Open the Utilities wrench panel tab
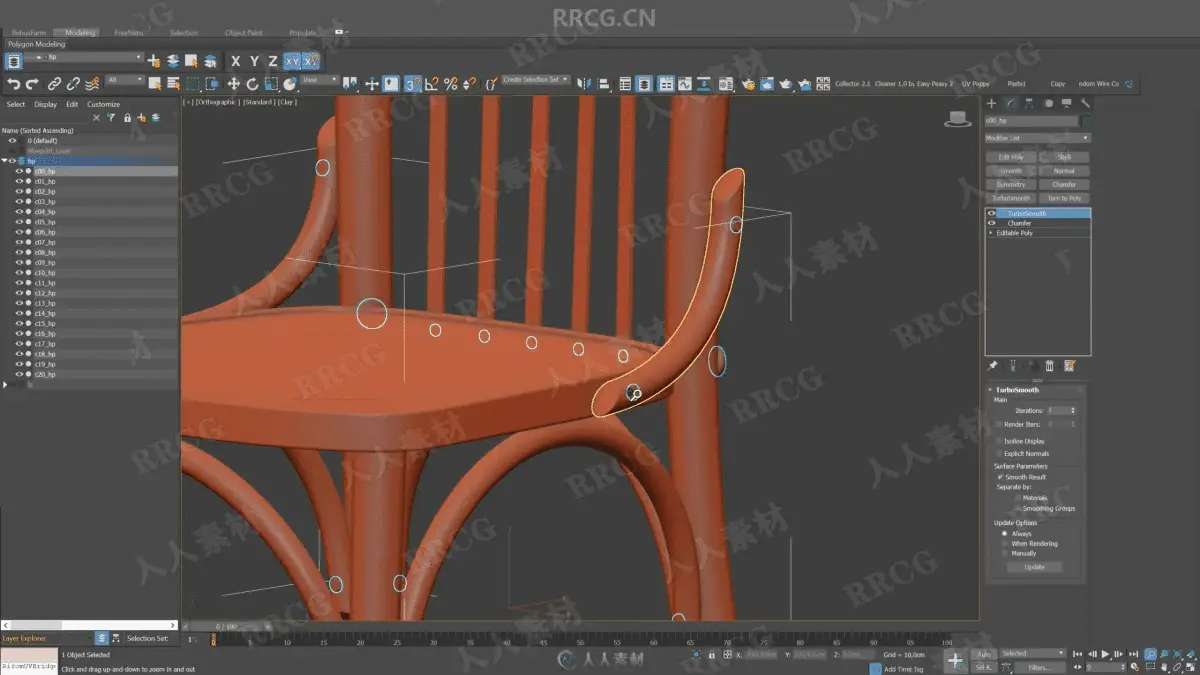Image resolution: width=1200 pixels, height=675 pixels. tap(1085, 103)
